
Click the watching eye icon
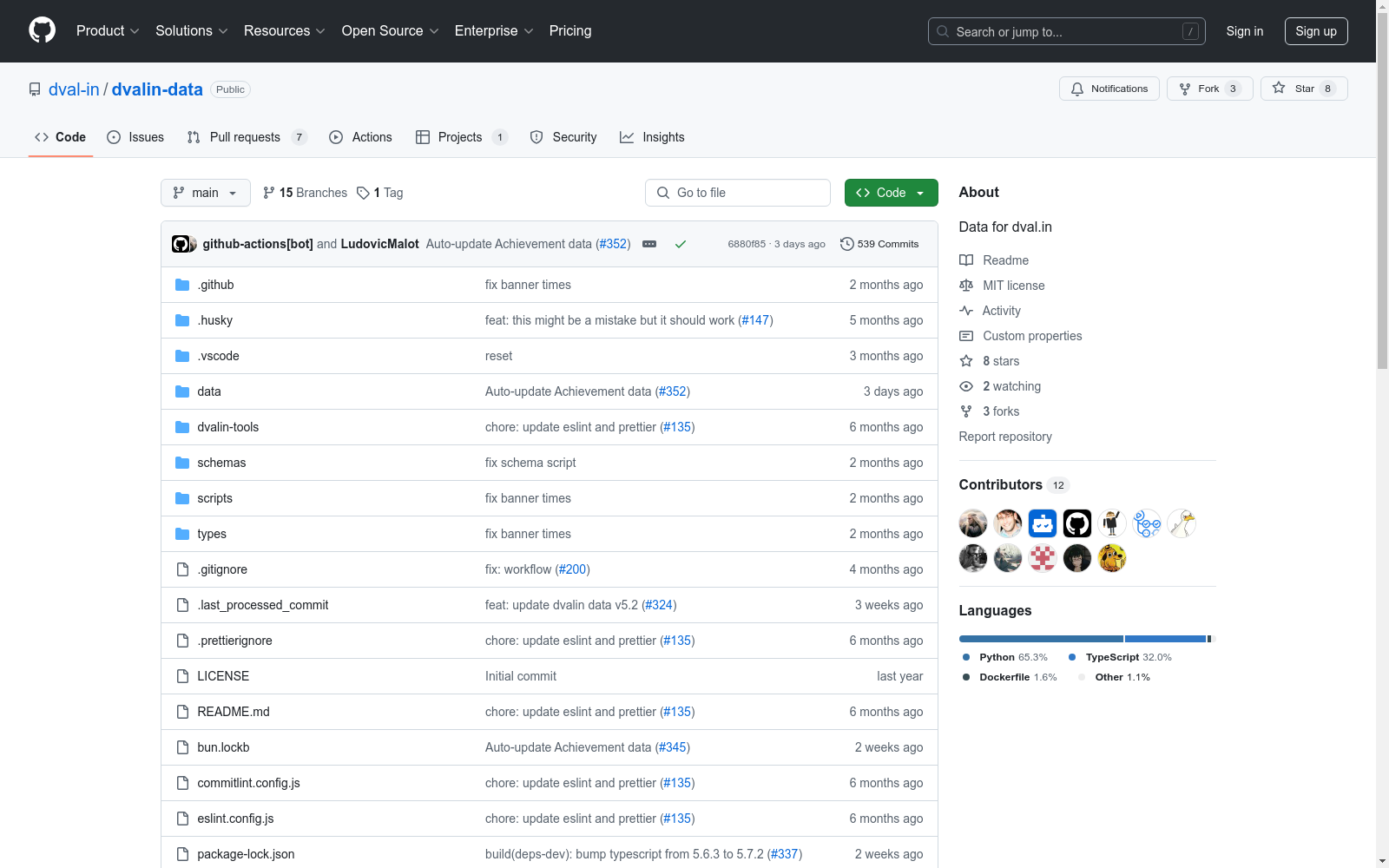966,386
